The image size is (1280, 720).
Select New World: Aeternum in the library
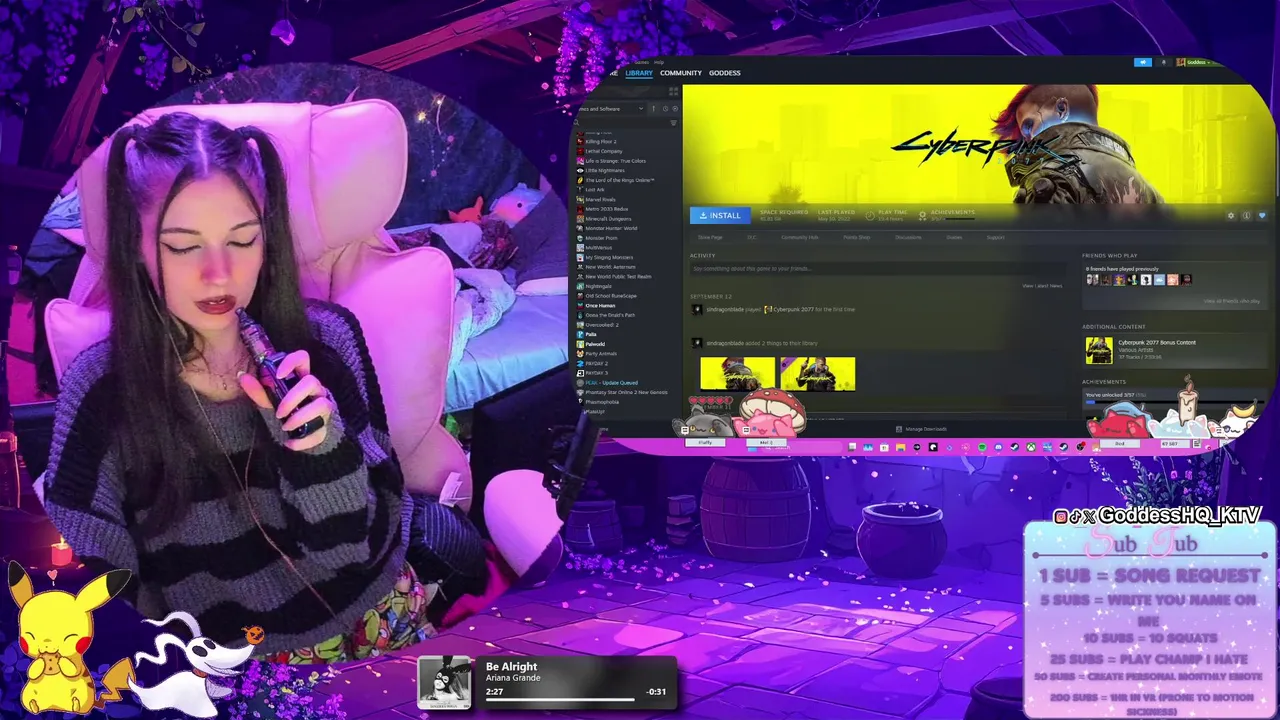[x=610, y=267]
